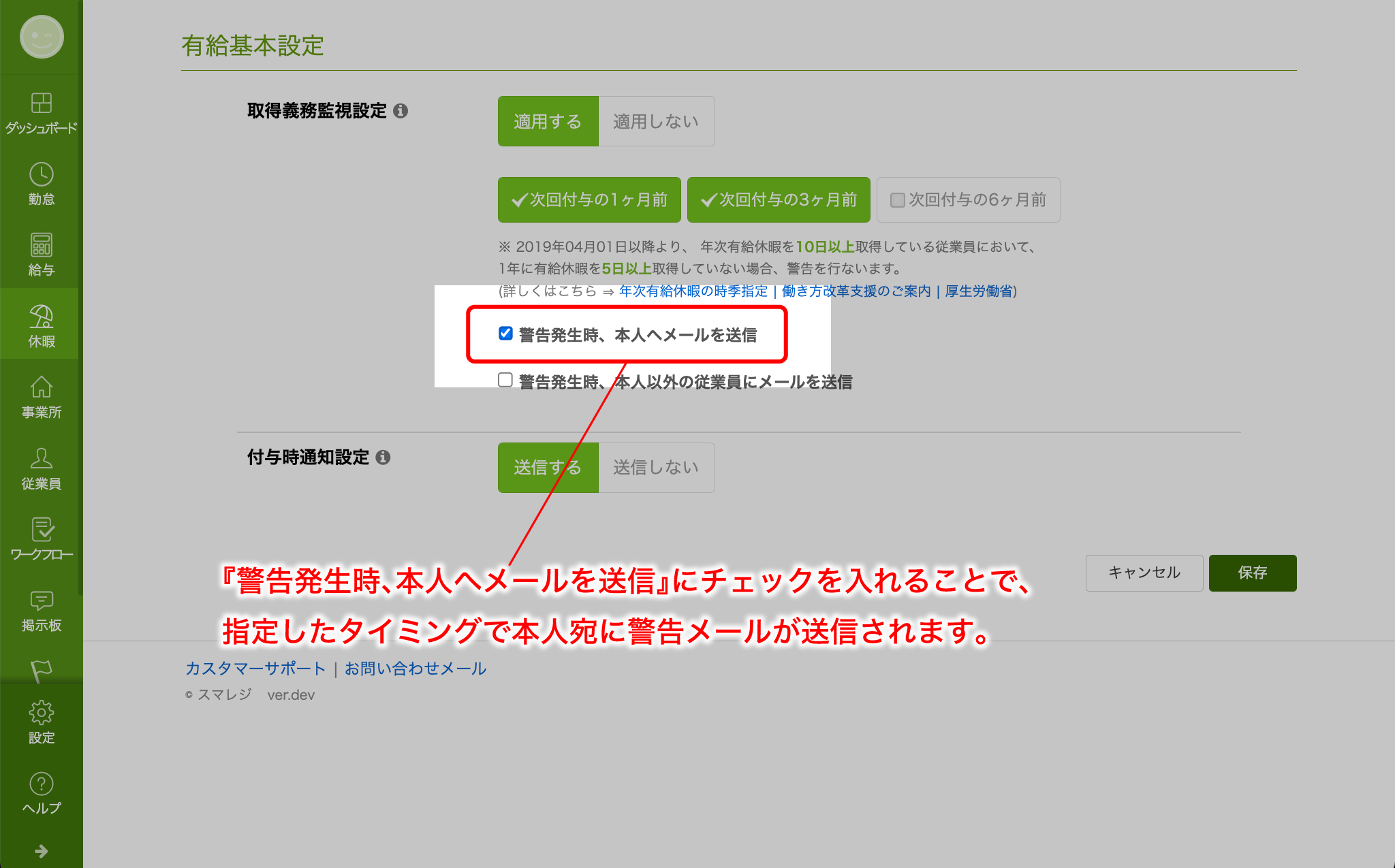Open 働き方改革支援のご案内 link
The width and height of the screenshot is (1395, 868).
tap(856, 291)
